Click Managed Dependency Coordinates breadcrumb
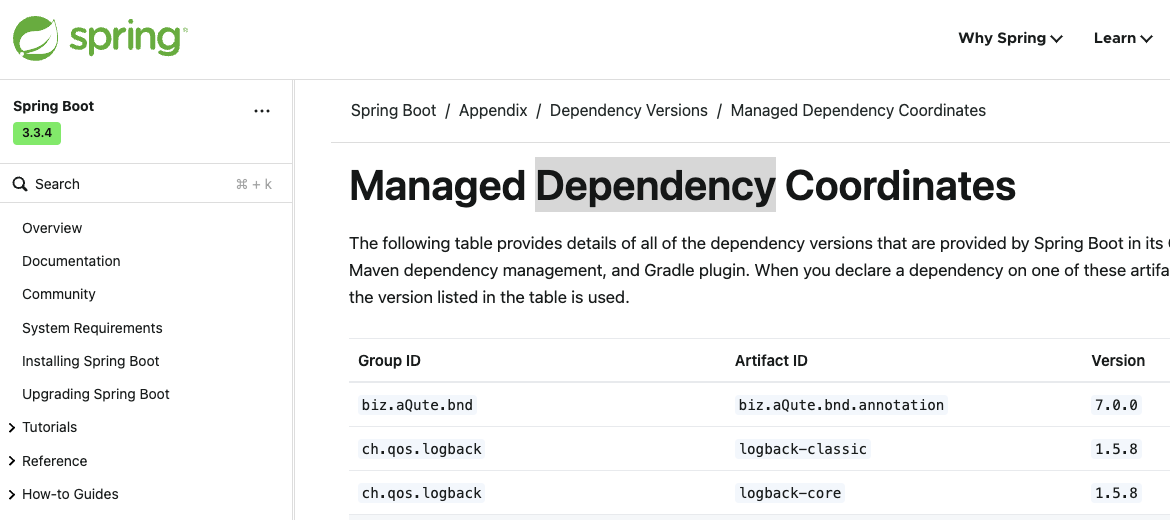 tap(858, 110)
